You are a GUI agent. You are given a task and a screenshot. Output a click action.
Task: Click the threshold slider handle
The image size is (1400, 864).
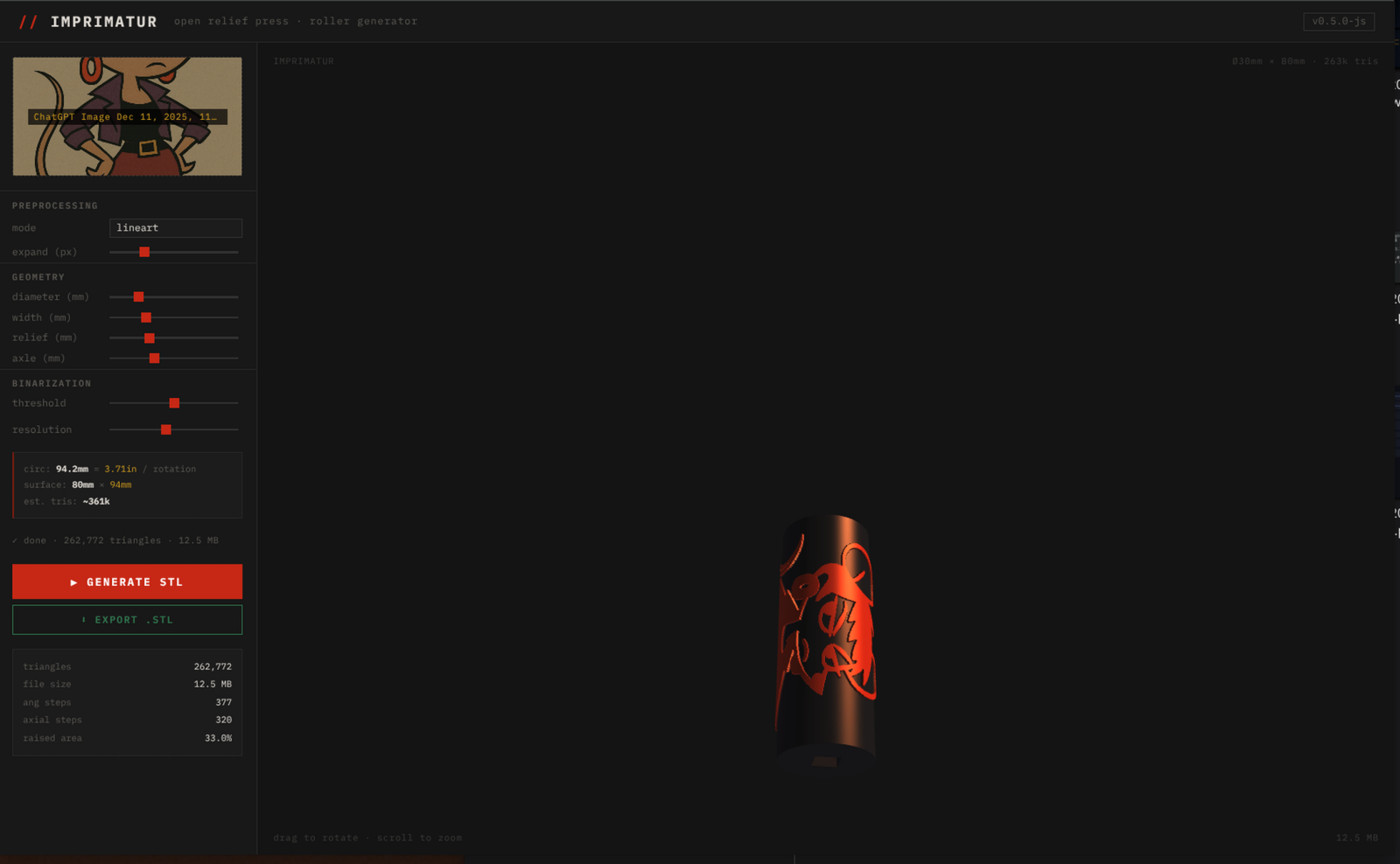(x=174, y=403)
